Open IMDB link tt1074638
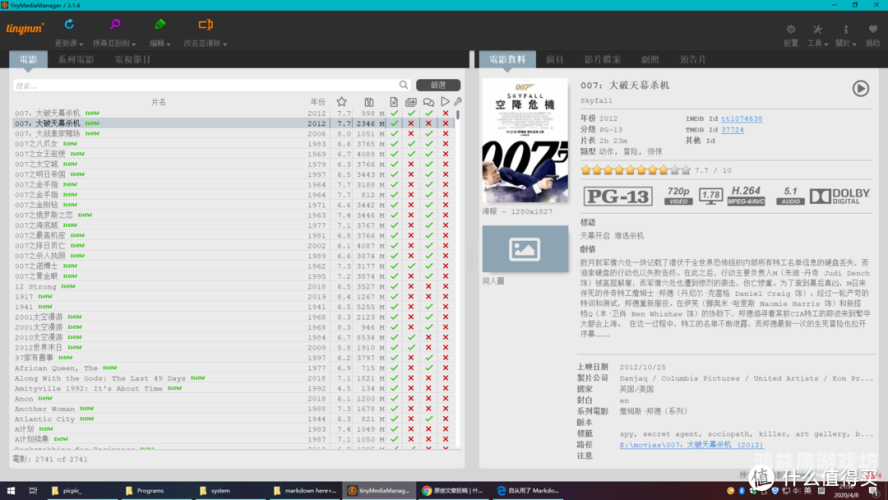 pos(741,119)
